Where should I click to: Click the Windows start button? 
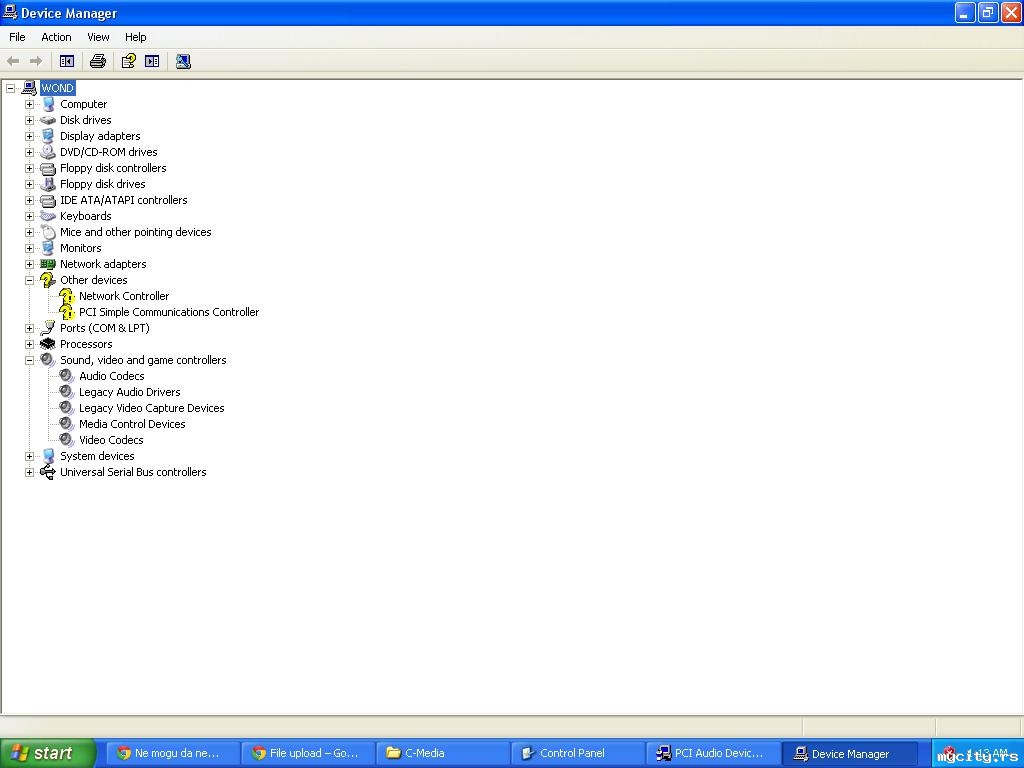[47, 753]
